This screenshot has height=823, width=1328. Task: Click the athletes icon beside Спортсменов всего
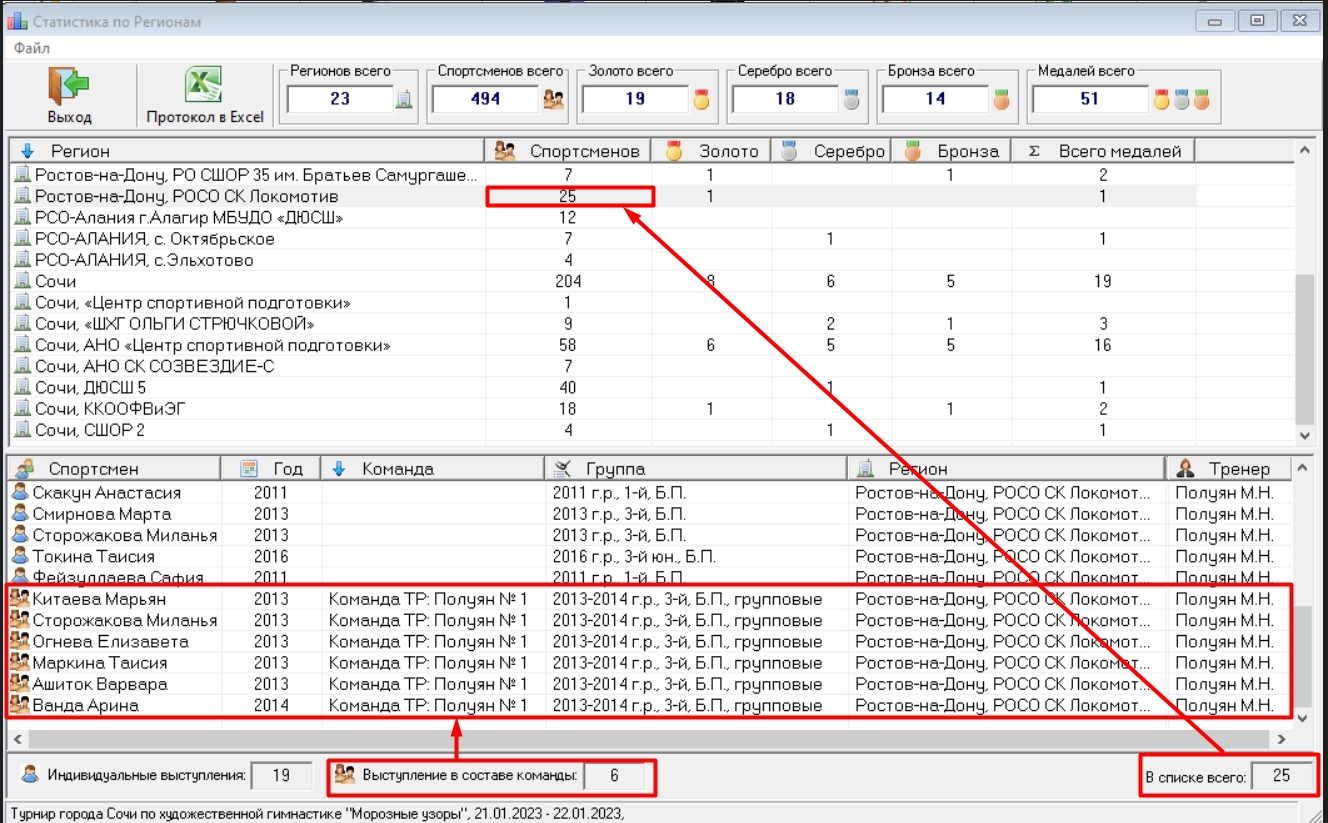[553, 99]
